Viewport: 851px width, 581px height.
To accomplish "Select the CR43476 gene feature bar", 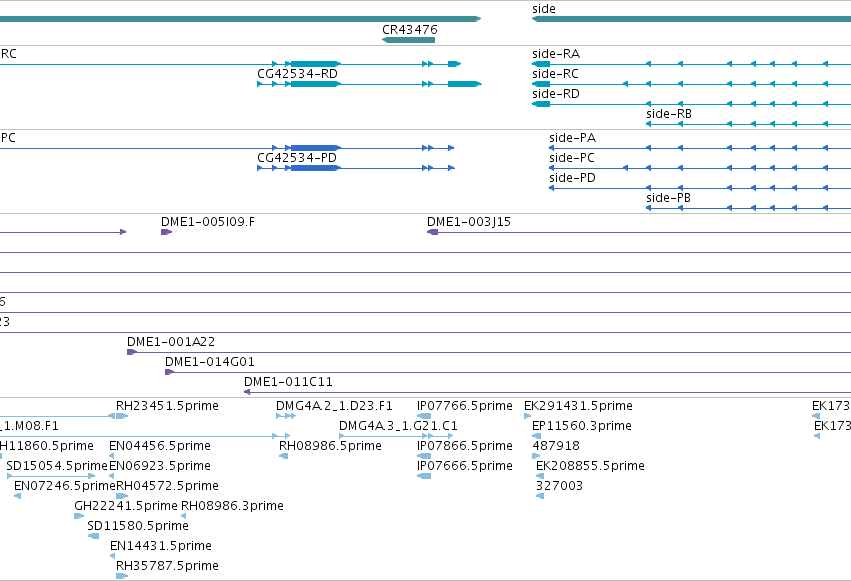I will (x=409, y=40).
